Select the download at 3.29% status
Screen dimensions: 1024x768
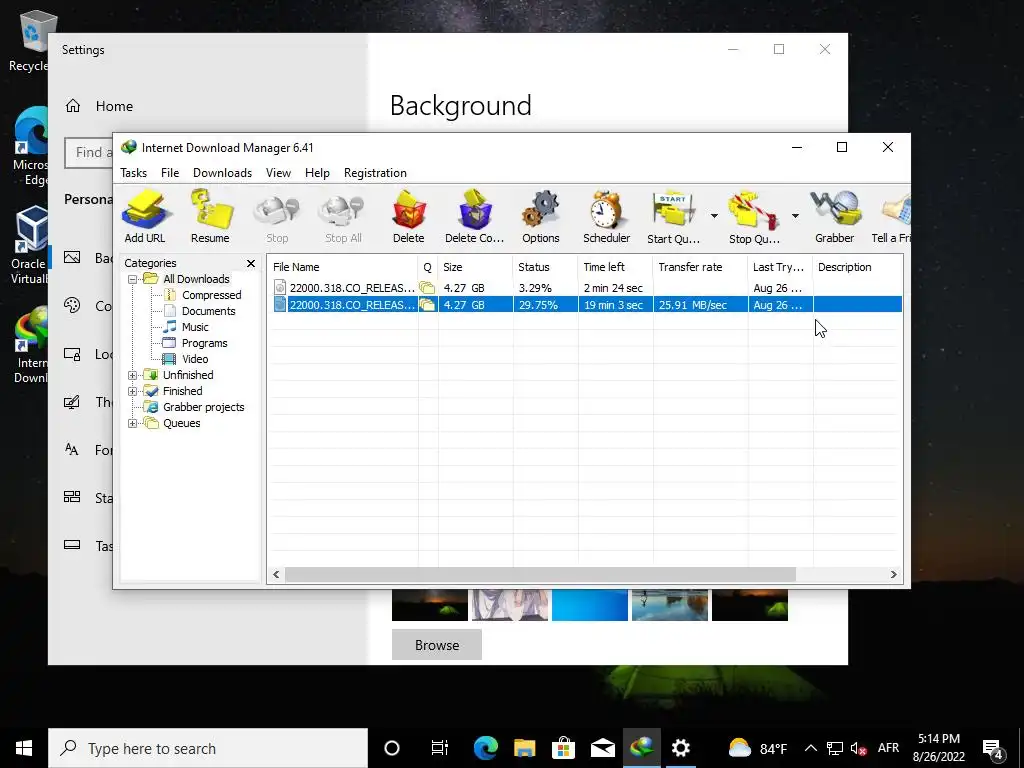(585, 288)
